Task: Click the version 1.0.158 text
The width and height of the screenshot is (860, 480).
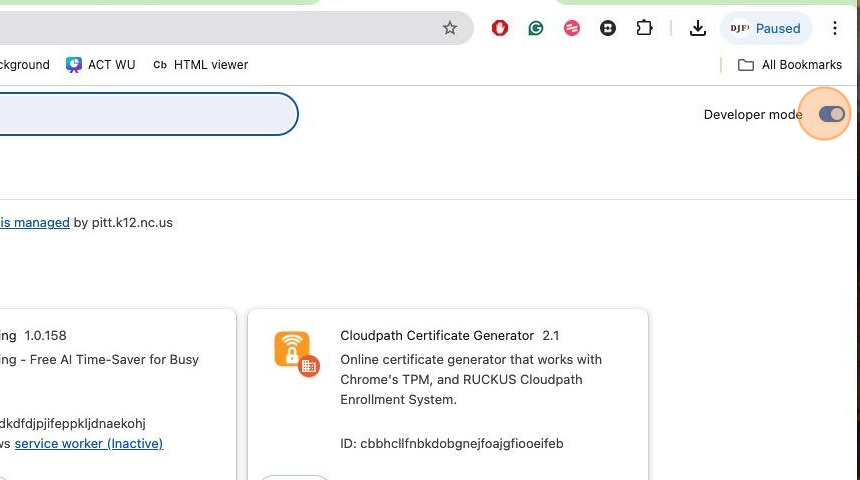Action: point(45,336)
